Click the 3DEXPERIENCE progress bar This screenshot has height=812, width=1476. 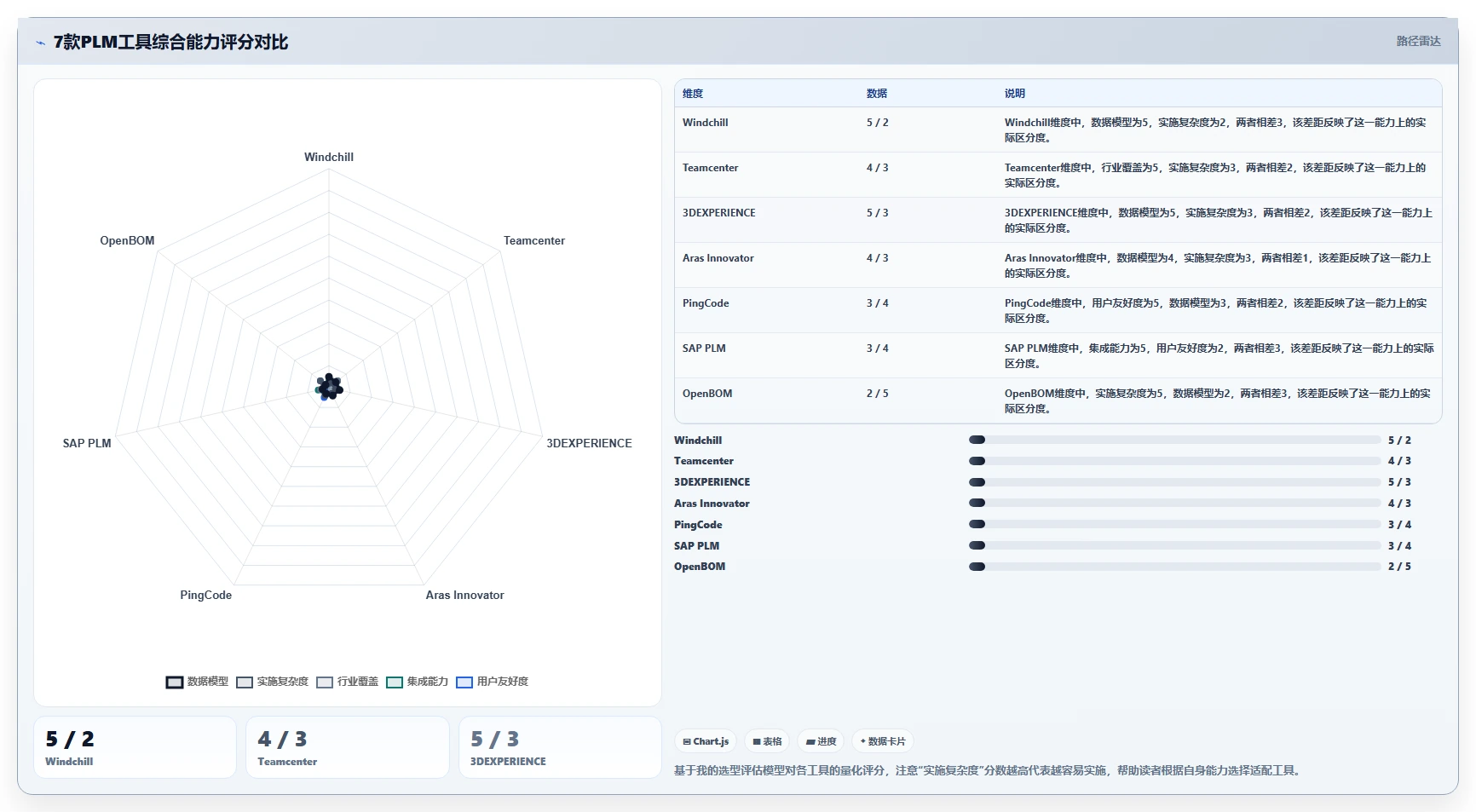coord(1174,482)
